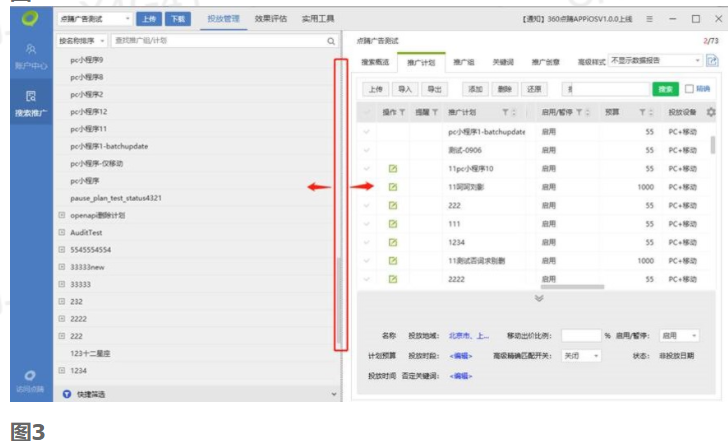This screenshot has height=441, width=728.
Task: Toggle the 精确 checkbox next to search
Action: (689, 89)
